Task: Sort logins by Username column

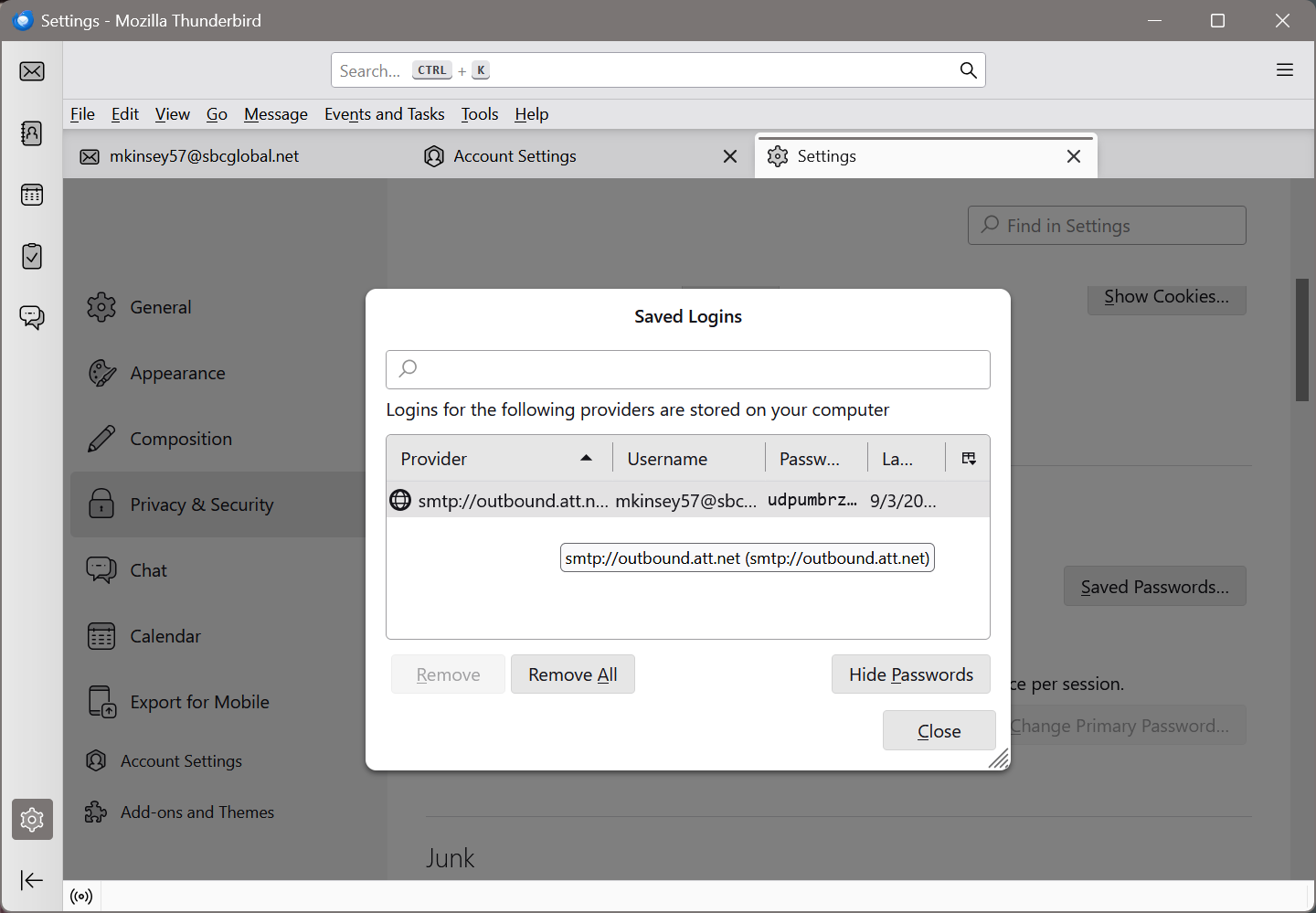Action: tap(687, 459)
